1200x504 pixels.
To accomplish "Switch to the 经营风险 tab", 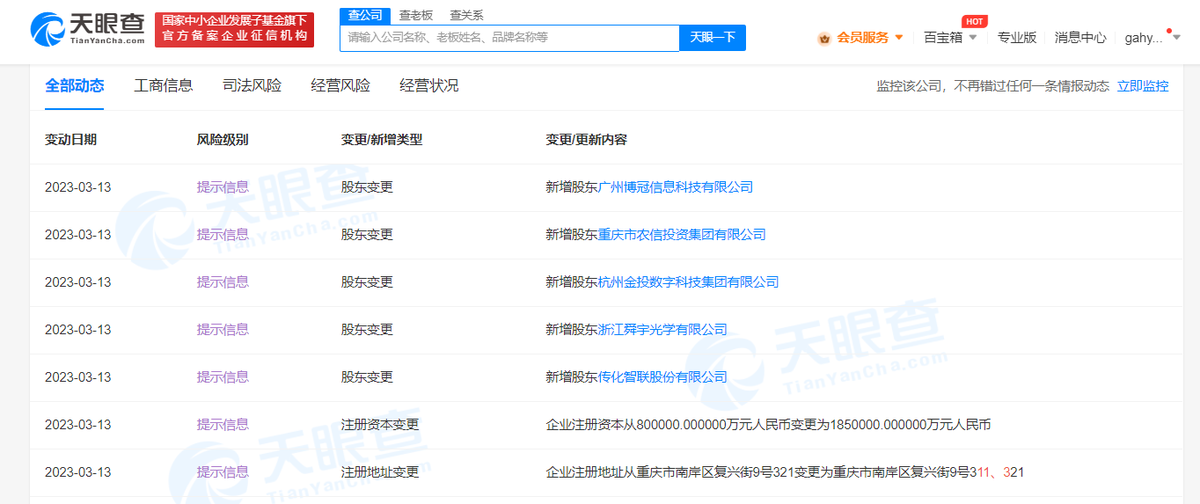I will 340,86.
